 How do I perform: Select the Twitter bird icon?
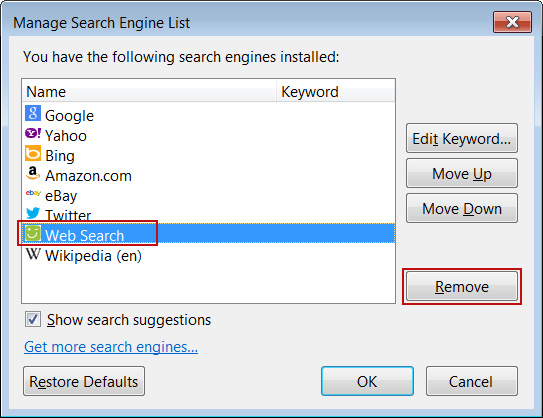tap(33, 213)
